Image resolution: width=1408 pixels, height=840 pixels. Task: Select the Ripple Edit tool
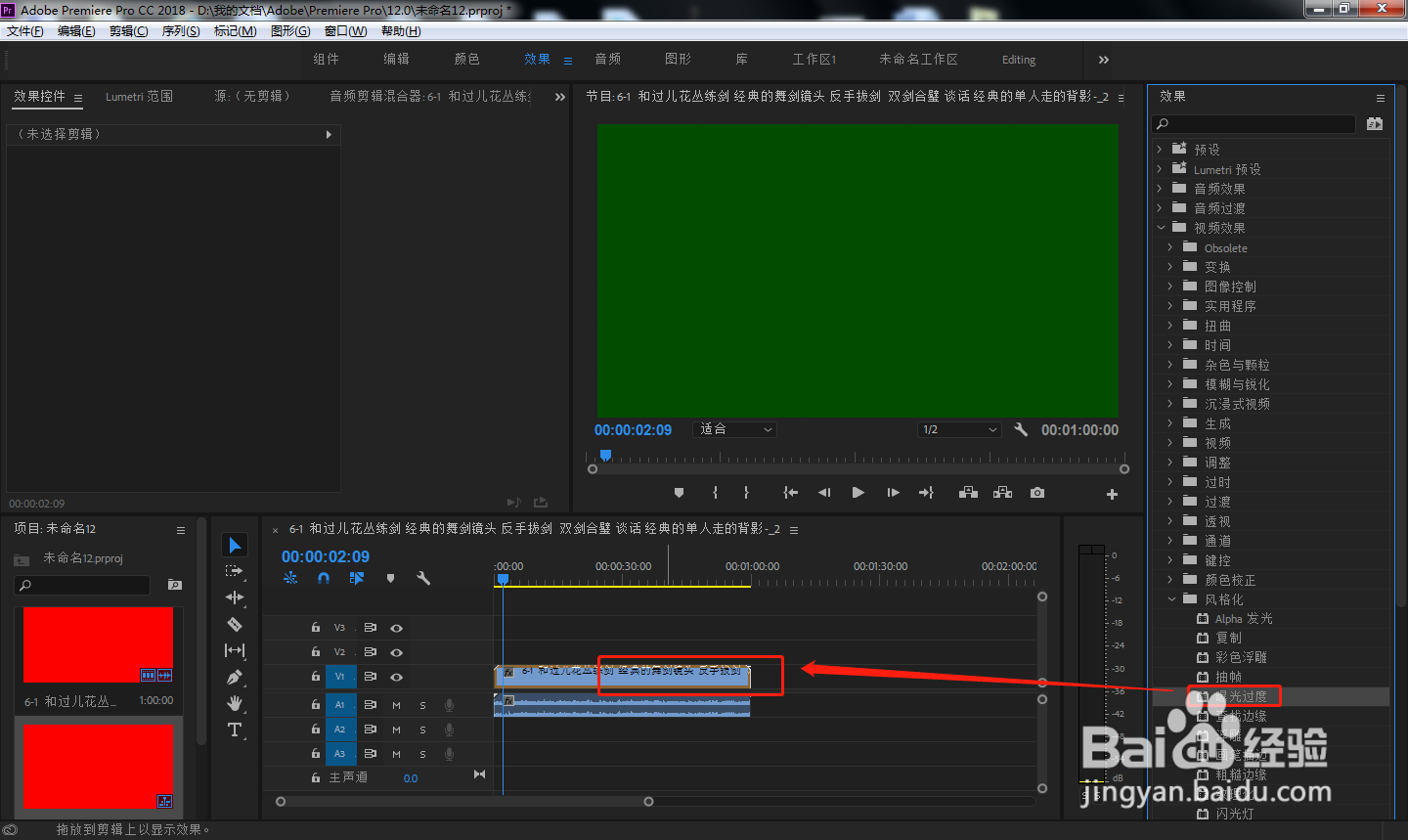point(235,597)
